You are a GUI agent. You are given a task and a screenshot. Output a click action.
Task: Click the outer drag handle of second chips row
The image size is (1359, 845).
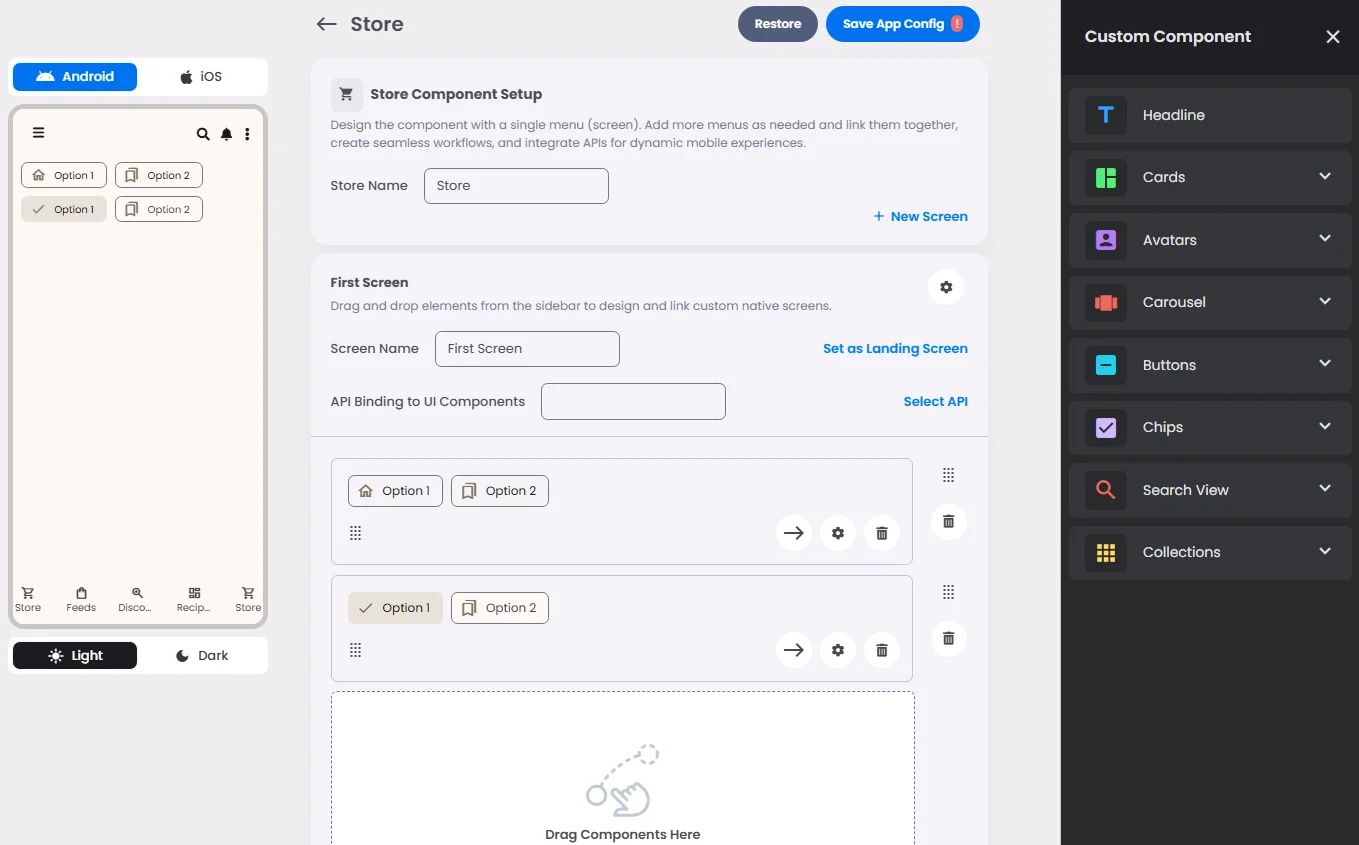949,592
